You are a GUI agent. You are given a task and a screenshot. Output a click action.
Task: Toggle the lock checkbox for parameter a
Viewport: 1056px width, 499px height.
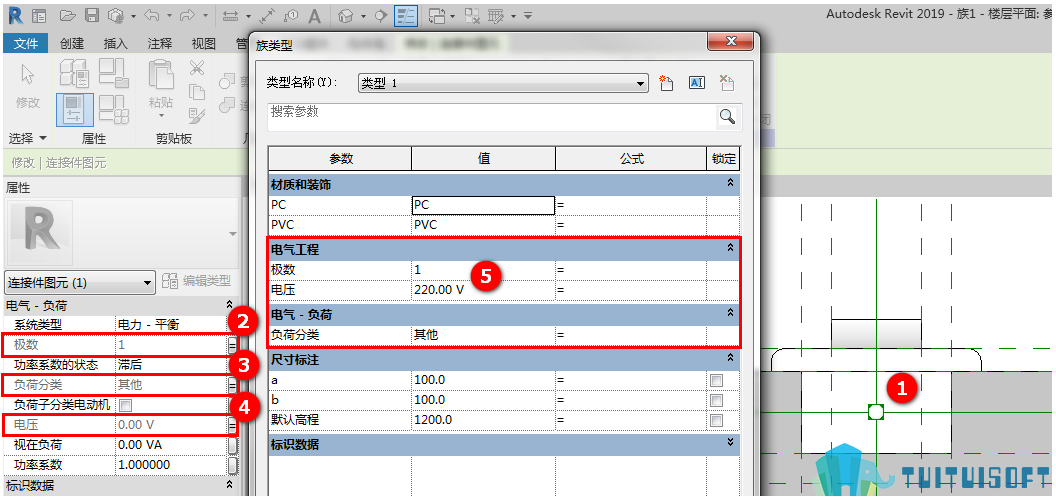(x=717, y=380)
